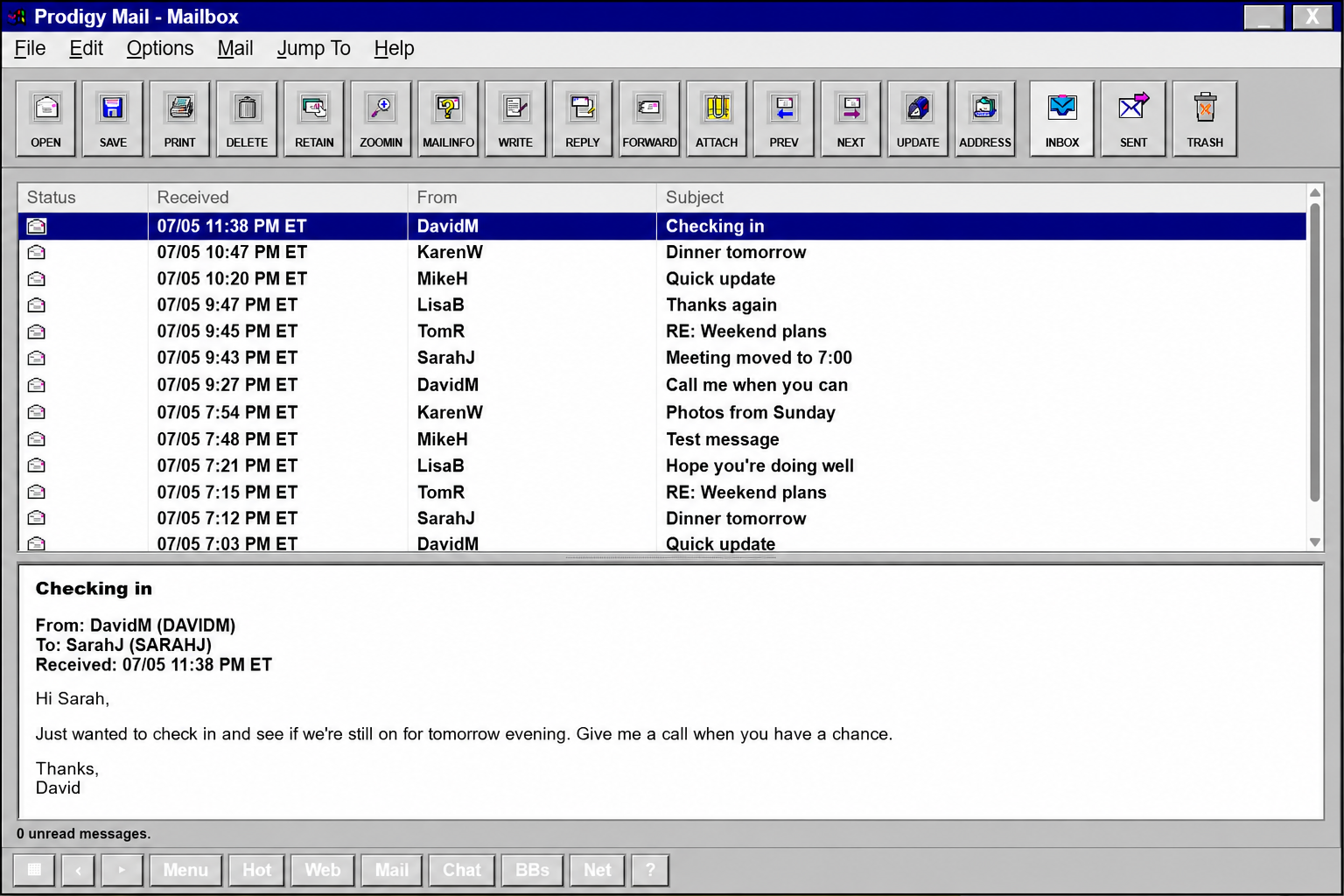Click the envelope icon for MikeH Quick update
The image size is (1344, 896).
[37, 278]
